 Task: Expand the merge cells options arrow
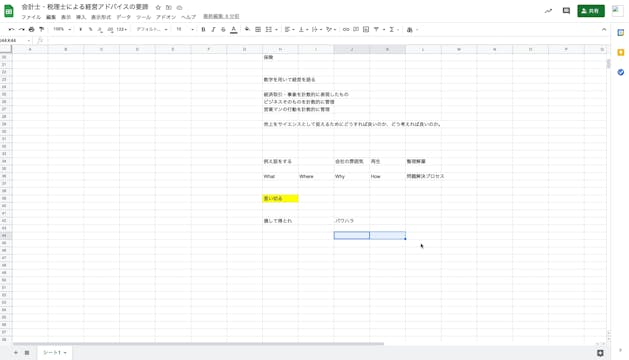tap(276, 29)
